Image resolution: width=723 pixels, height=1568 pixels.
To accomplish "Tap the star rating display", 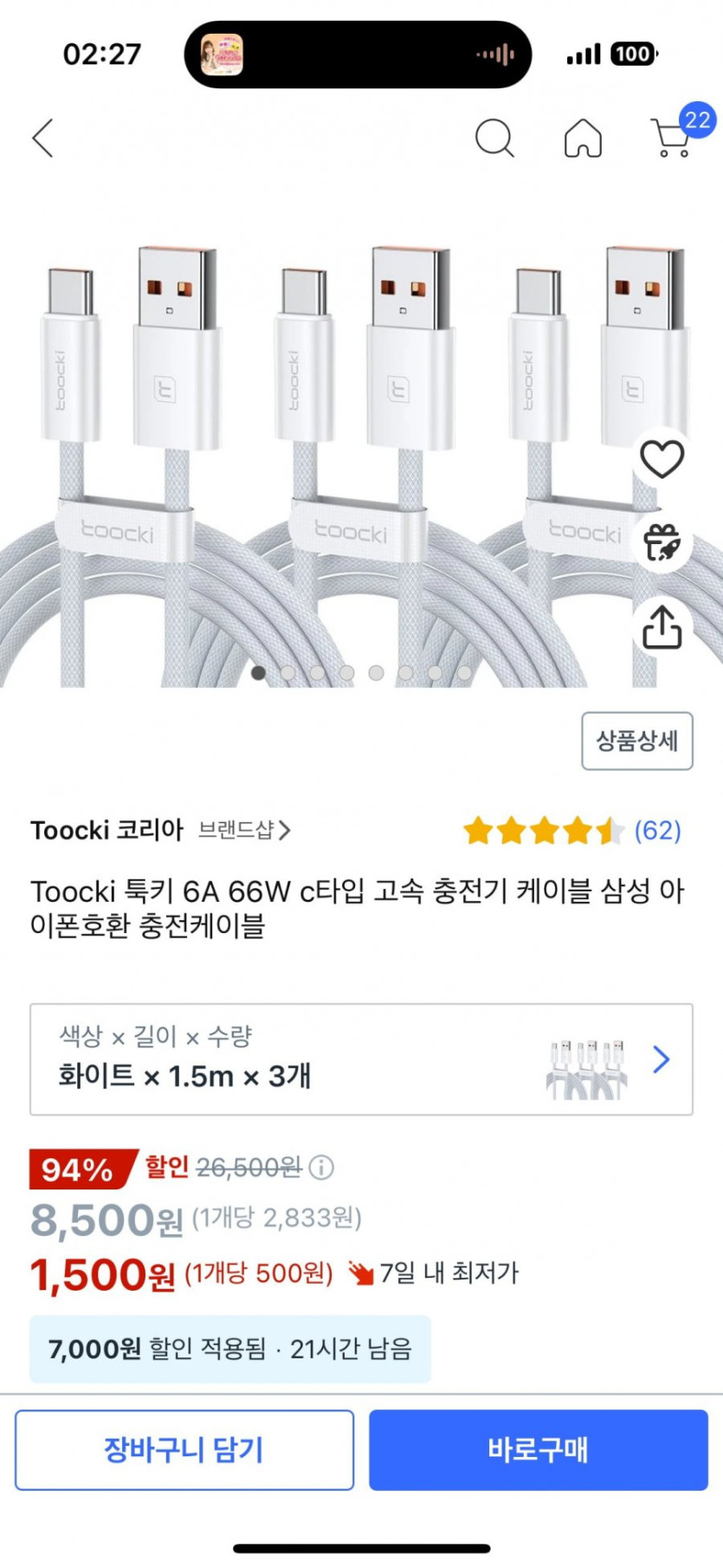I will pyautogui.click(x=543, y=831).
